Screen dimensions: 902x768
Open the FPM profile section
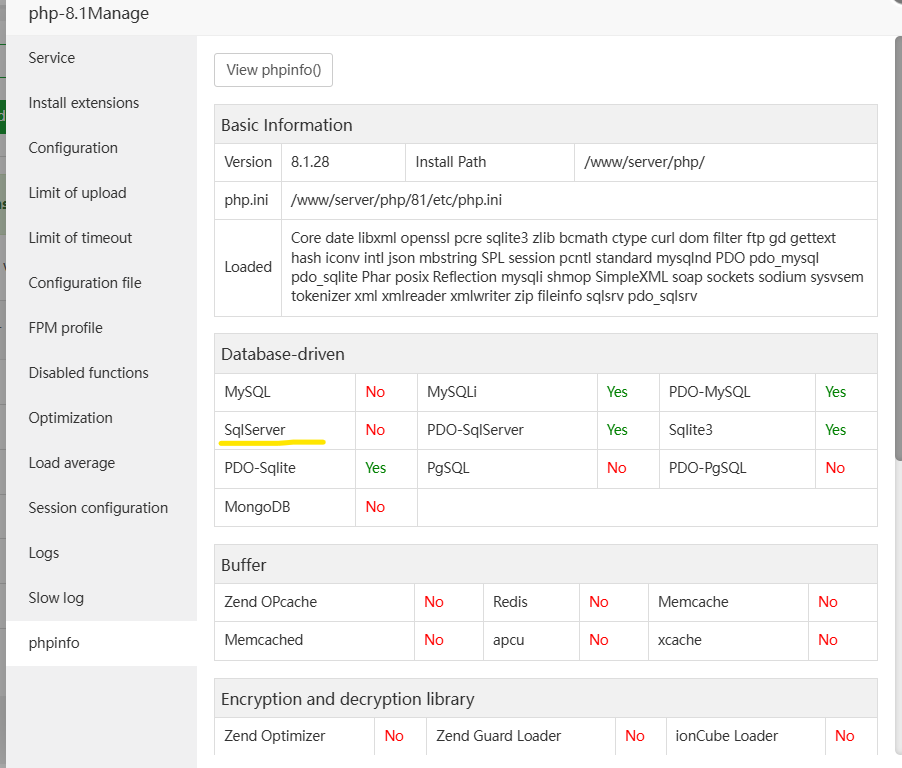coord(65,328)
